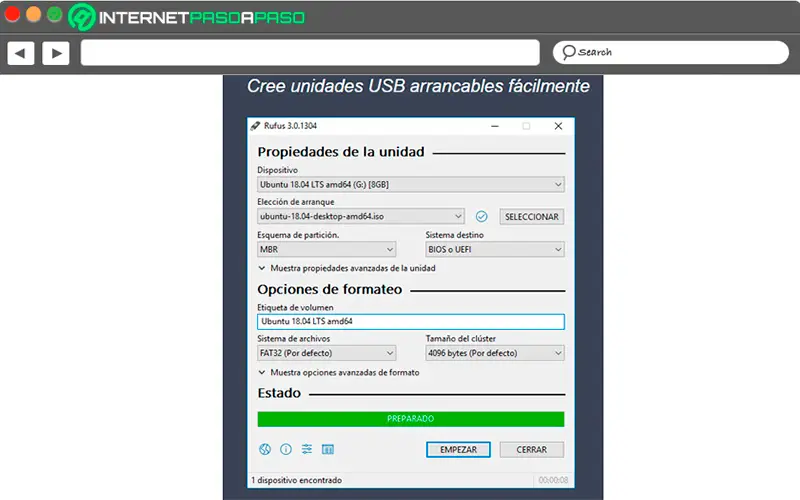Click the browser address bar
This screenshot has width=800, height=500.
click(310, 53)
